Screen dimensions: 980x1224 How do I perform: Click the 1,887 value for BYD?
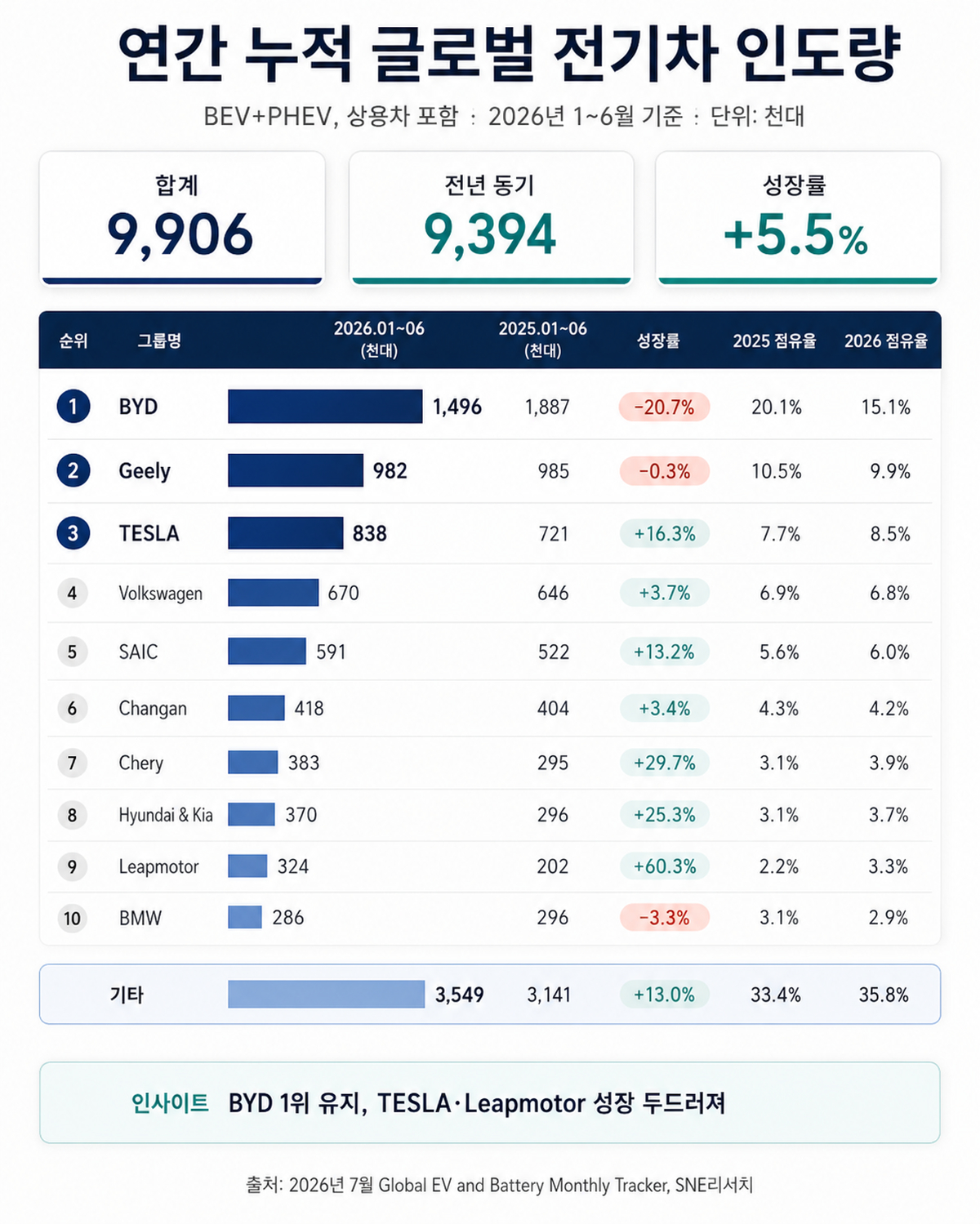(547, 407)
